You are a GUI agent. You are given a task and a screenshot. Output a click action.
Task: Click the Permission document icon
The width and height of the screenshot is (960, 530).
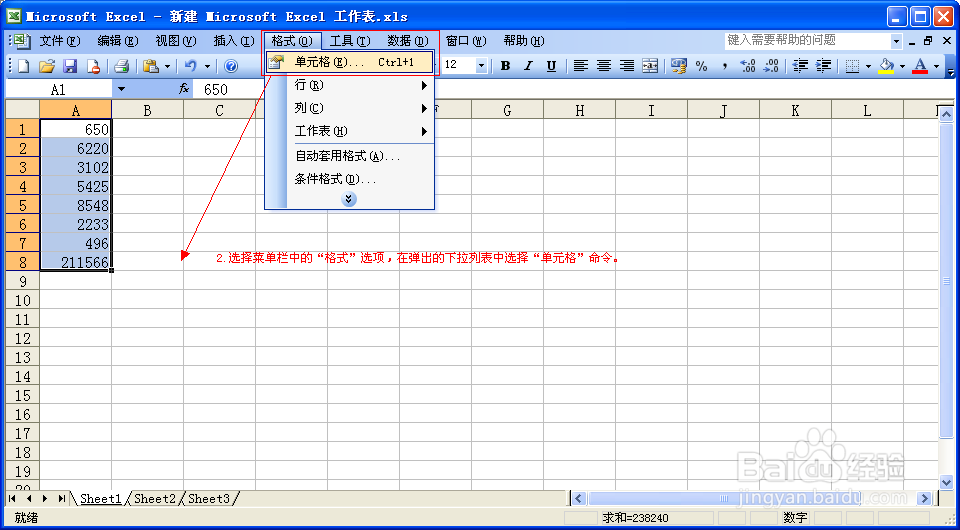pos(93,65)
